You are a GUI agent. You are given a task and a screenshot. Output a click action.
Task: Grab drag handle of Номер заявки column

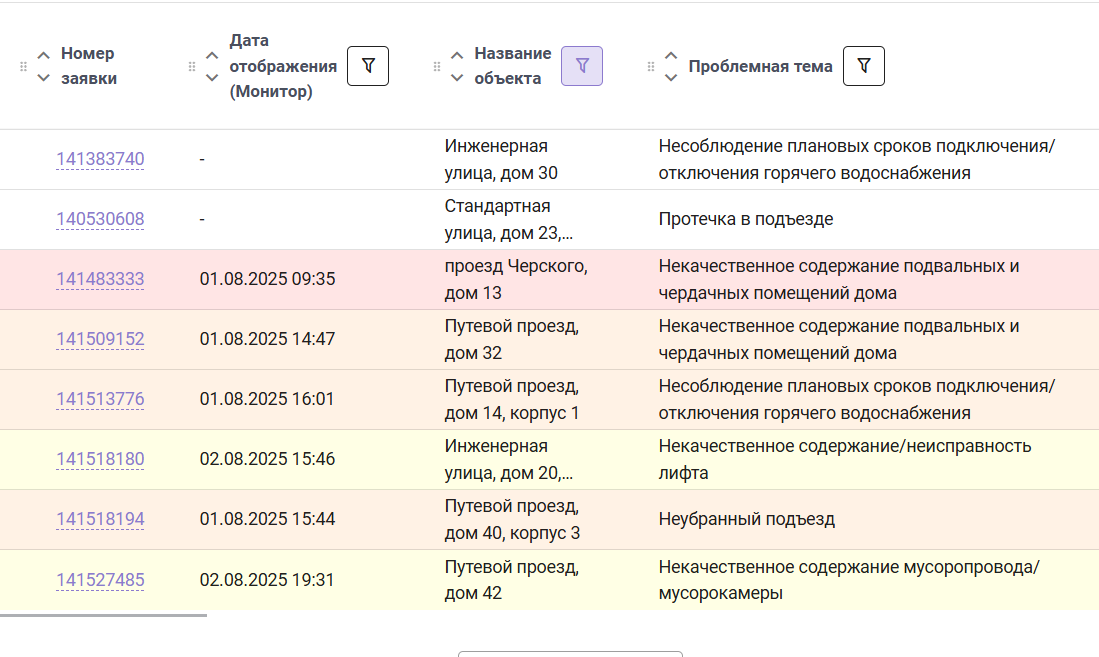tap(23, 67)
